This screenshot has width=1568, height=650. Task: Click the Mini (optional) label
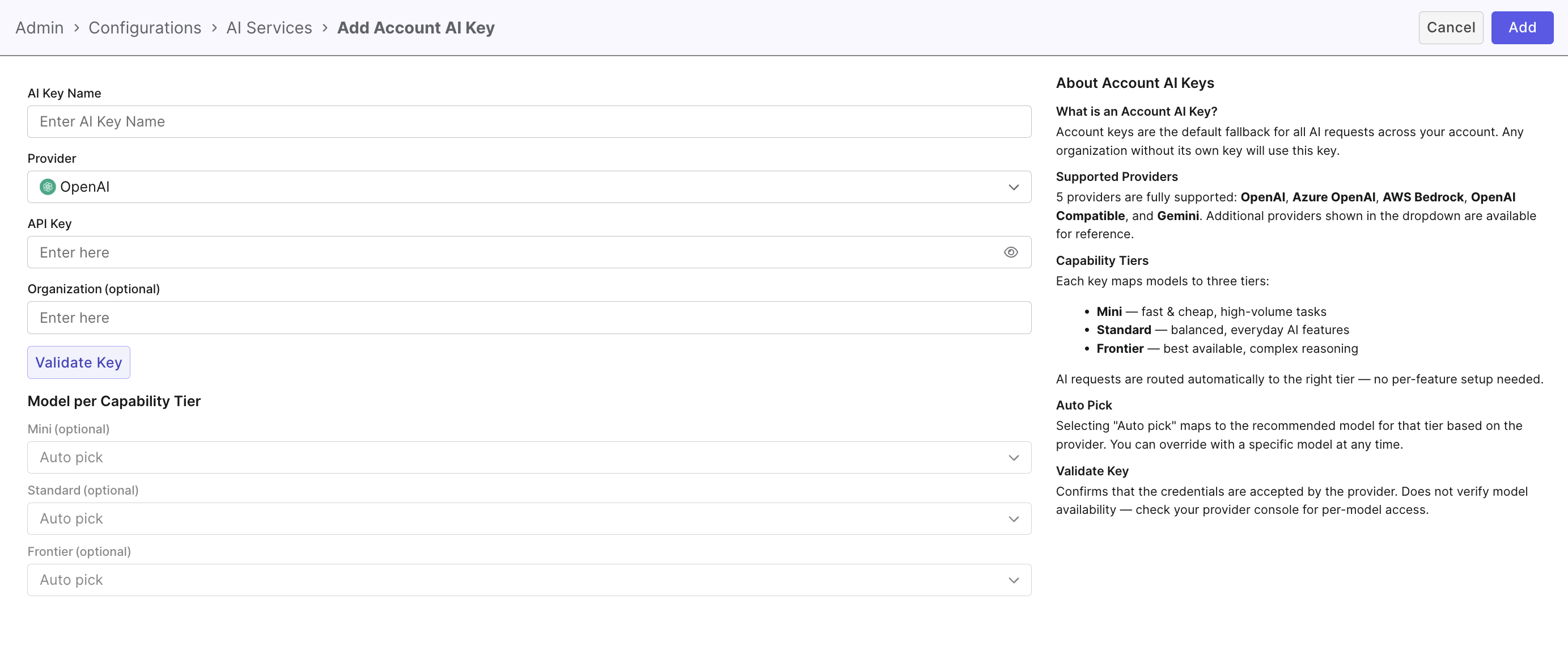(68, 429)
